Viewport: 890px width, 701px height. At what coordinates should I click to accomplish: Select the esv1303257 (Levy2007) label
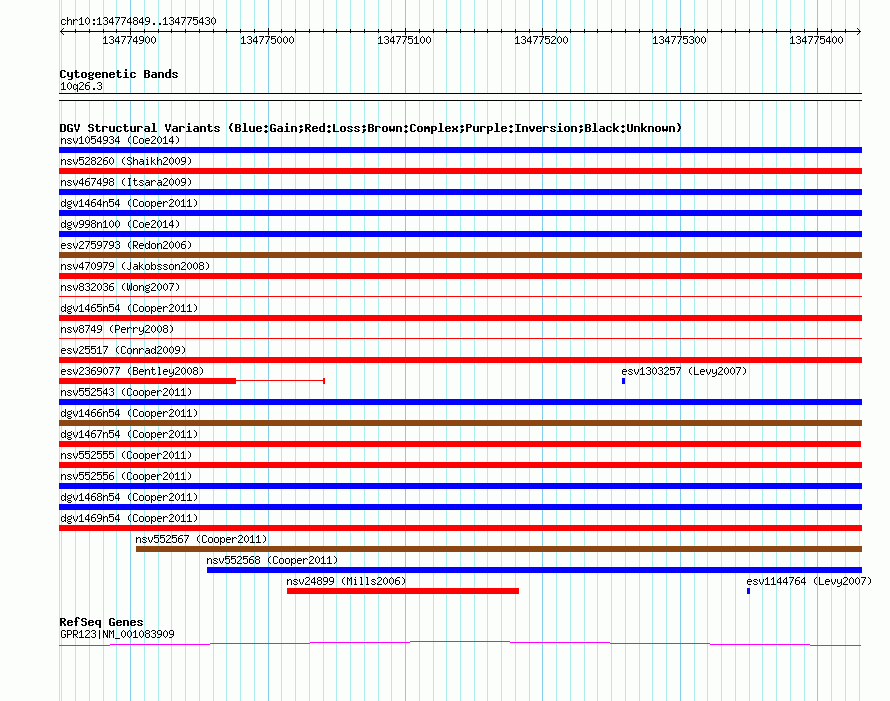pyautogui.click(x=684, y=371)
